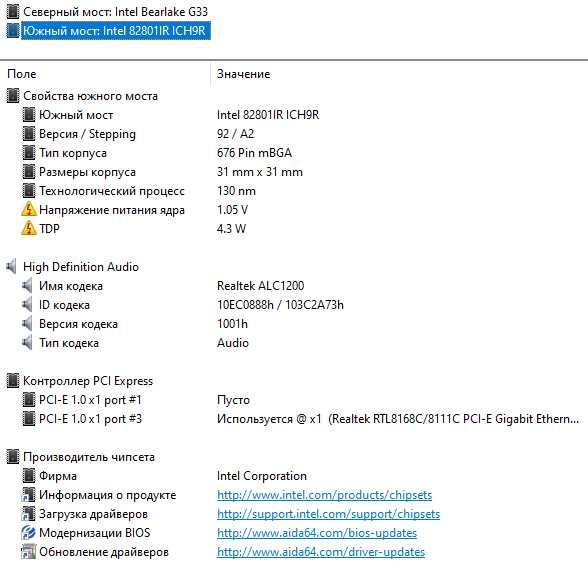Click the value 31 mm x 31 mm

(x=260, y=172)
